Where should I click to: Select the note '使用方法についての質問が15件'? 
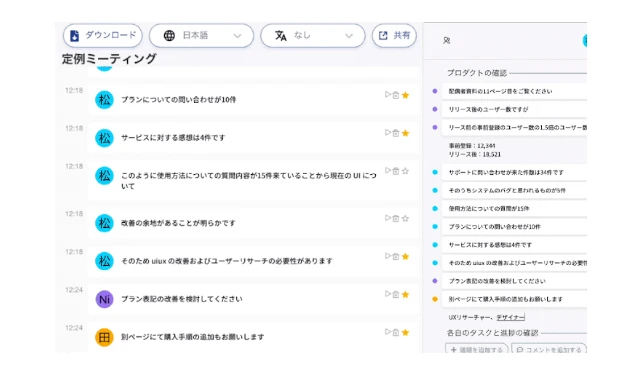[x=514, y=208]
